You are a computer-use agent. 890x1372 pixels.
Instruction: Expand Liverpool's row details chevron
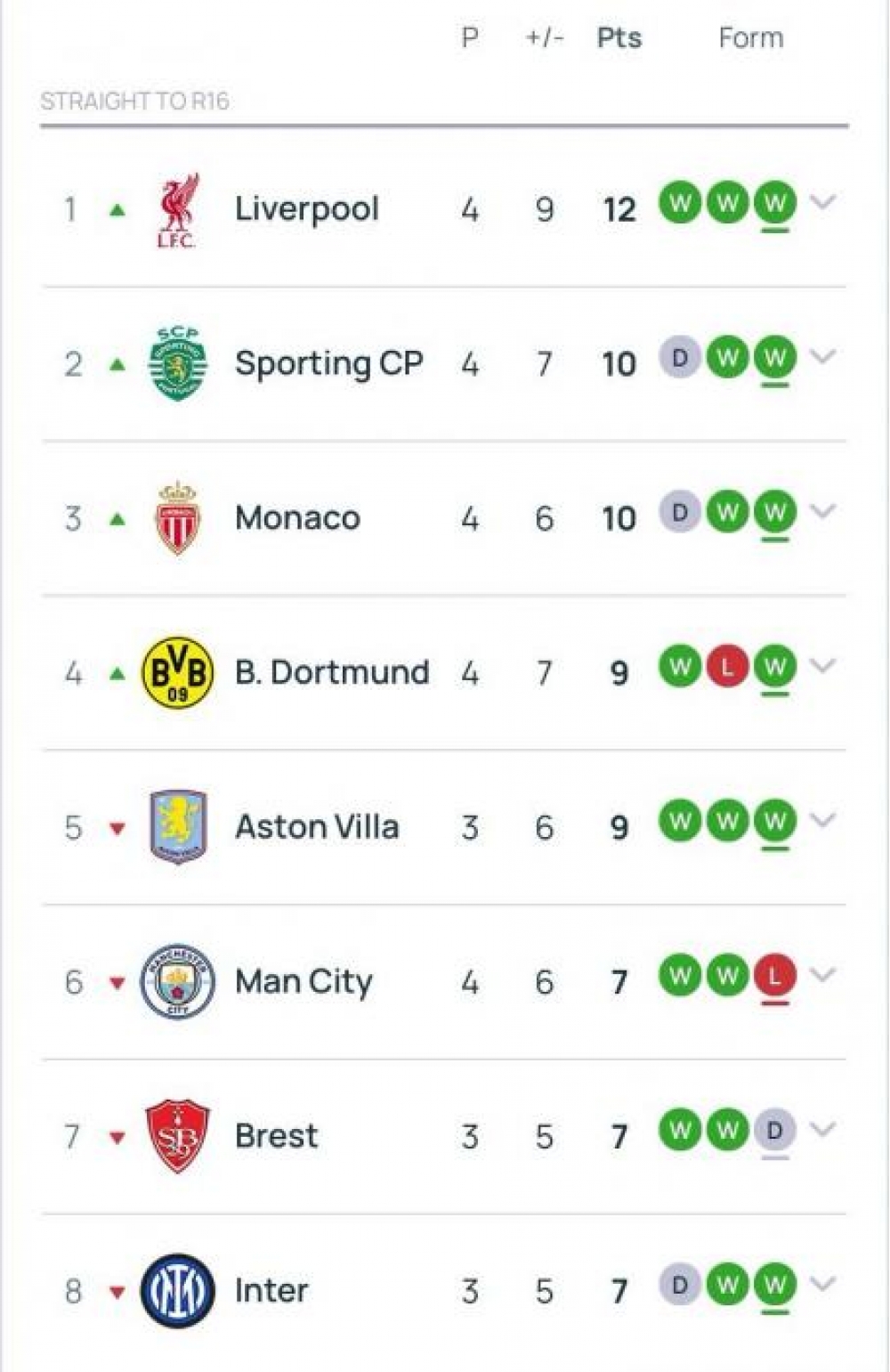[x=823, y=203]
